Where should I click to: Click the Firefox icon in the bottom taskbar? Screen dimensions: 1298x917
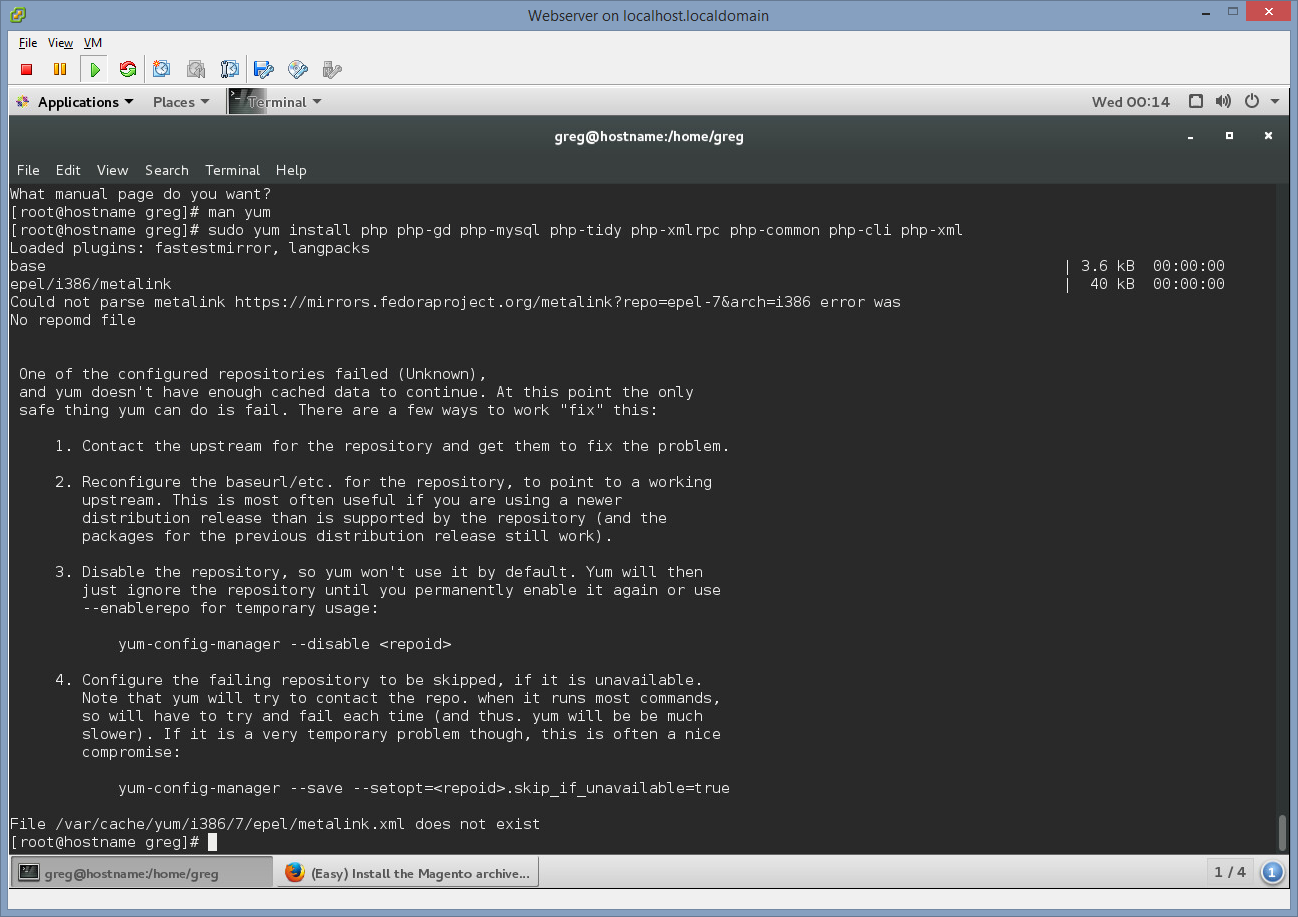pyautogui.click(x=294, y=872)
